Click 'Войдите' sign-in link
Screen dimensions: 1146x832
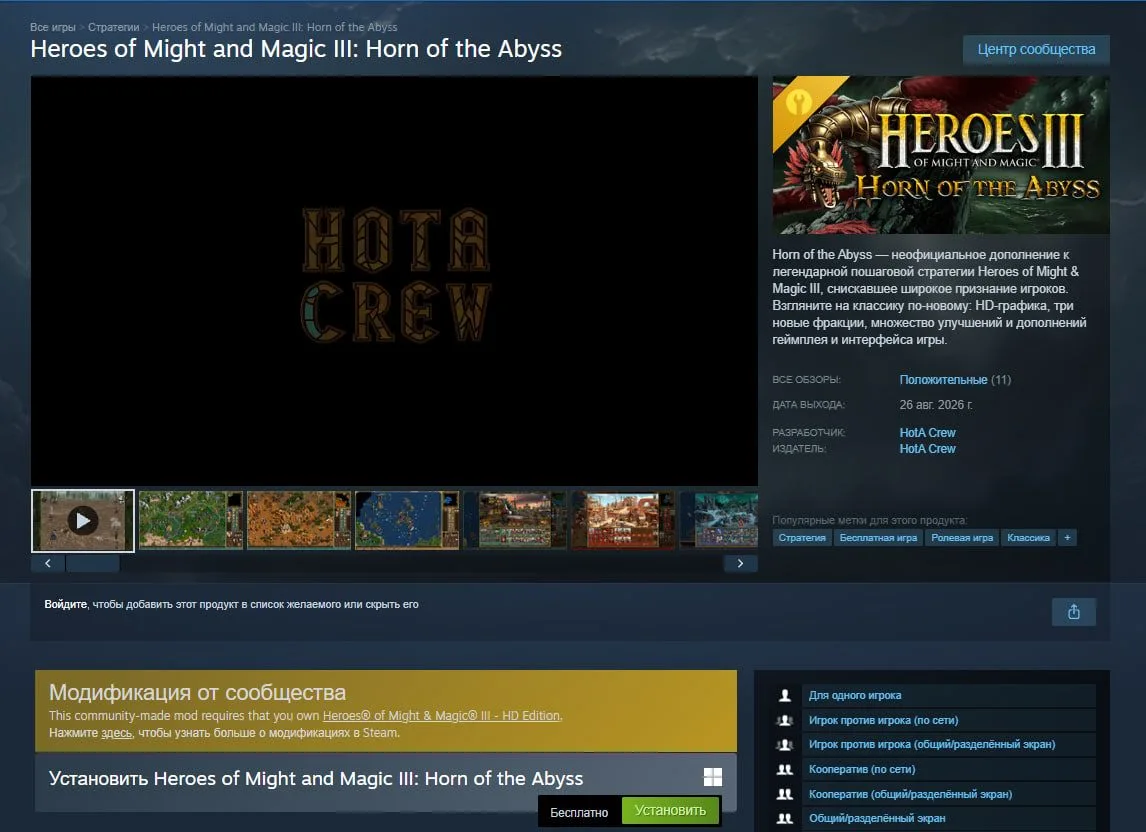pos(66,605)
